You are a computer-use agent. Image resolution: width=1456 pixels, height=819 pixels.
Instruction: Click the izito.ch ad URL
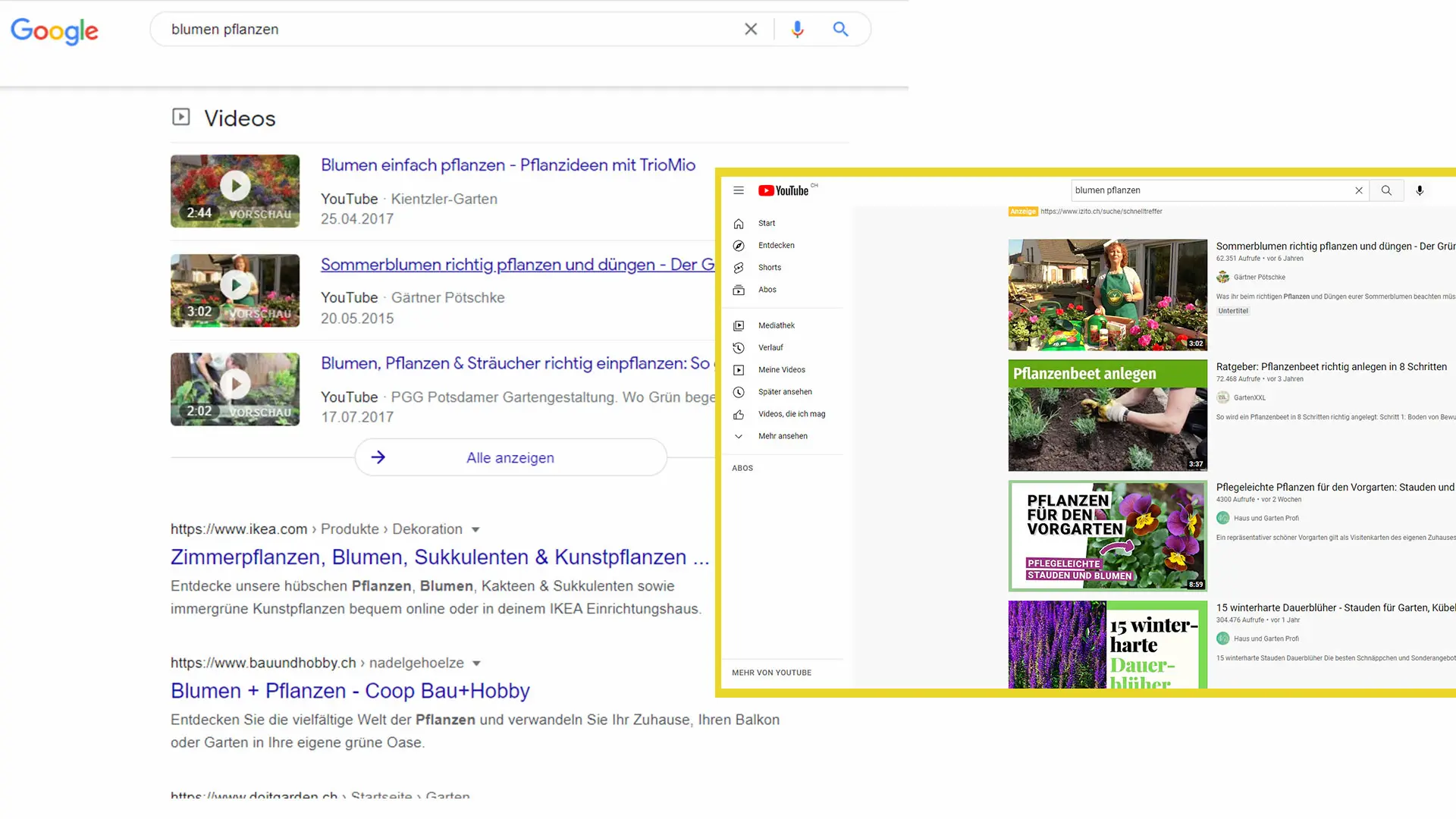[1101, 212]
